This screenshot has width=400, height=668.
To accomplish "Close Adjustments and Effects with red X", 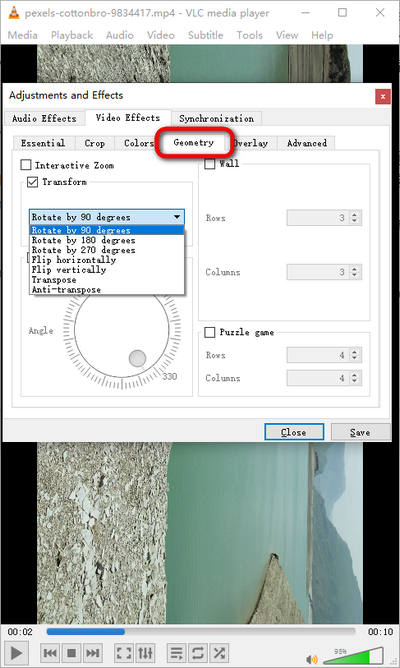I will (x=383, y=97).
